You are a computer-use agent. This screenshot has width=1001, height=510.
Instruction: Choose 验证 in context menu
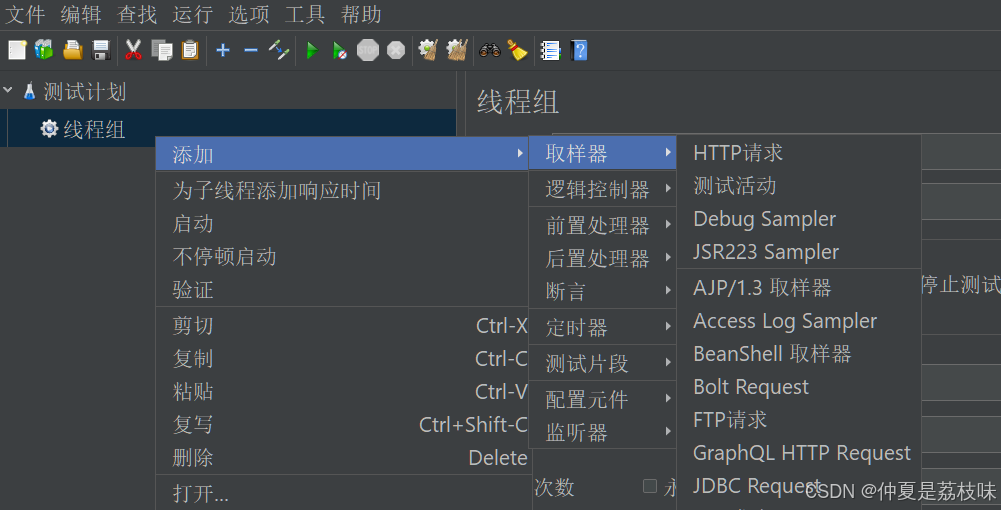342,290
